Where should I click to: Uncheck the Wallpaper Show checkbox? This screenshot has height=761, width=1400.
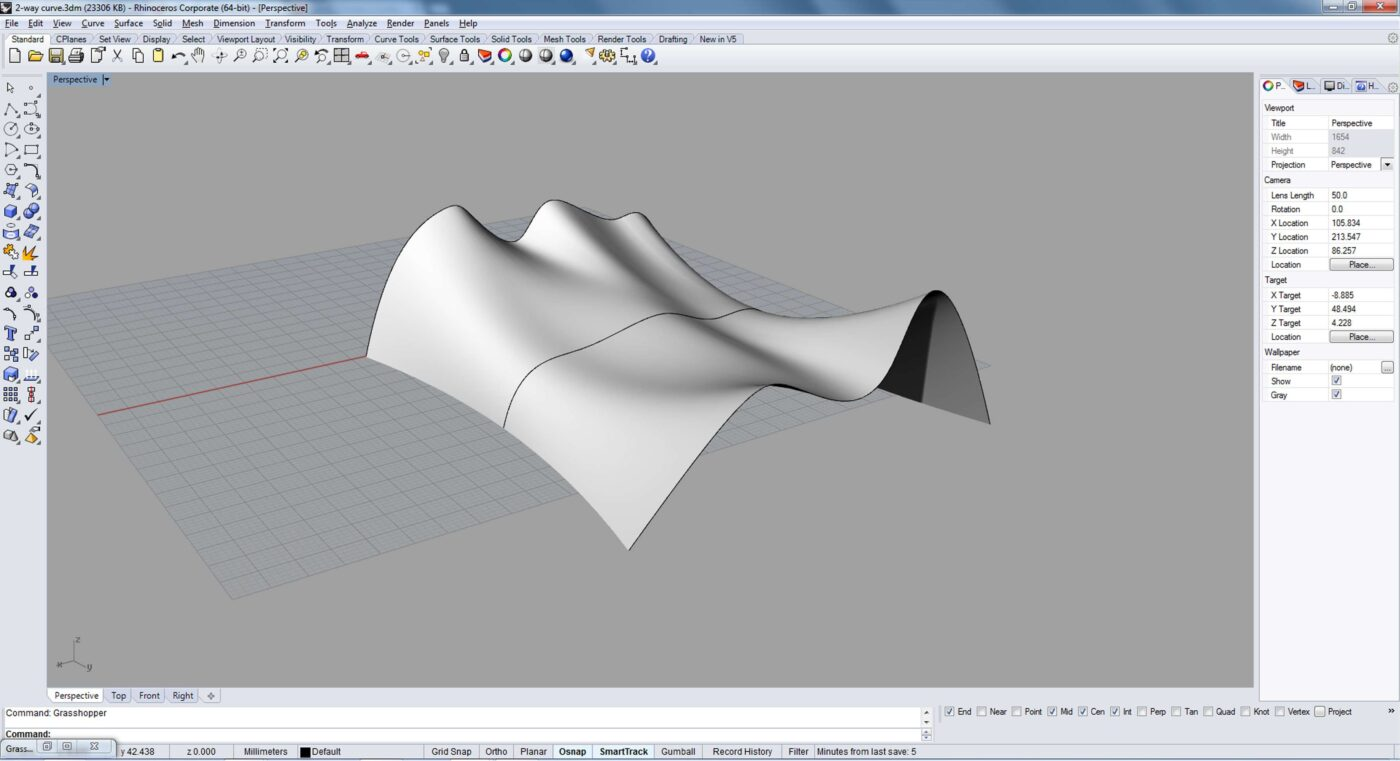(x=1336, y=381)
